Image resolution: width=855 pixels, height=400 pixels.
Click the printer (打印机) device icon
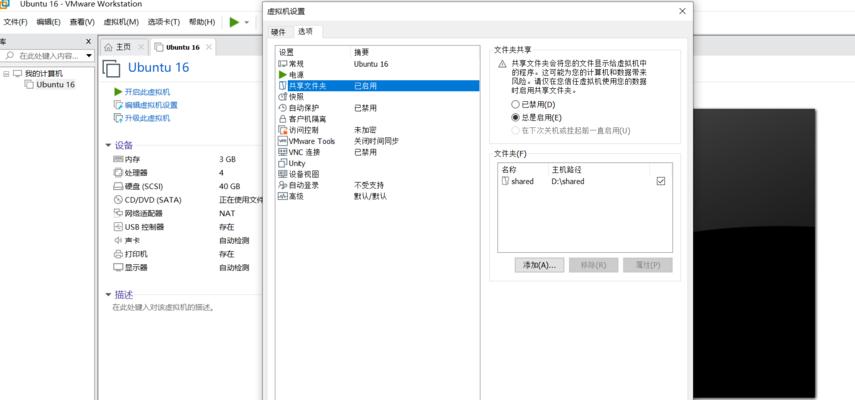tap(118, 254)
